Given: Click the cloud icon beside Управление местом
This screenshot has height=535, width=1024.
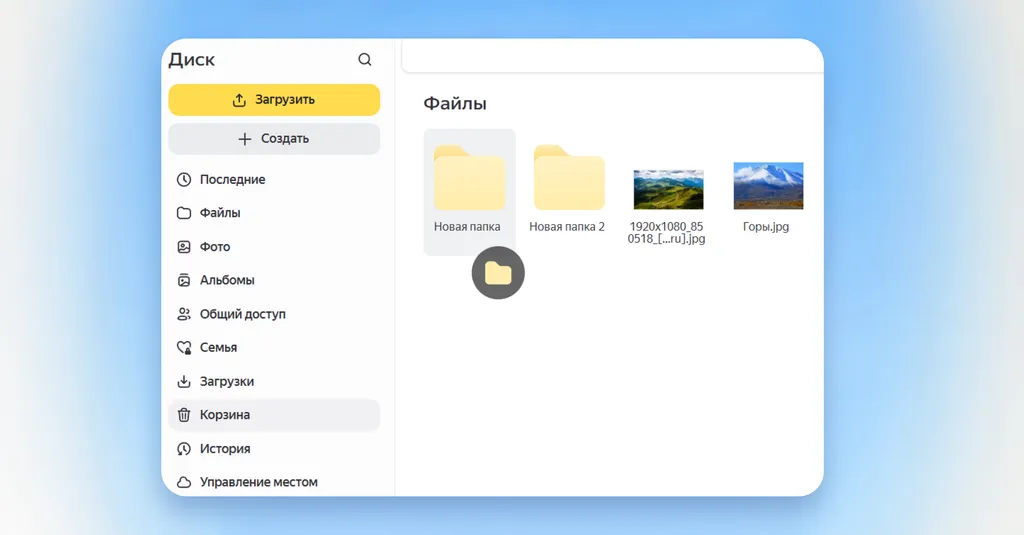Looking at the screenshot, I should point(184,482).
